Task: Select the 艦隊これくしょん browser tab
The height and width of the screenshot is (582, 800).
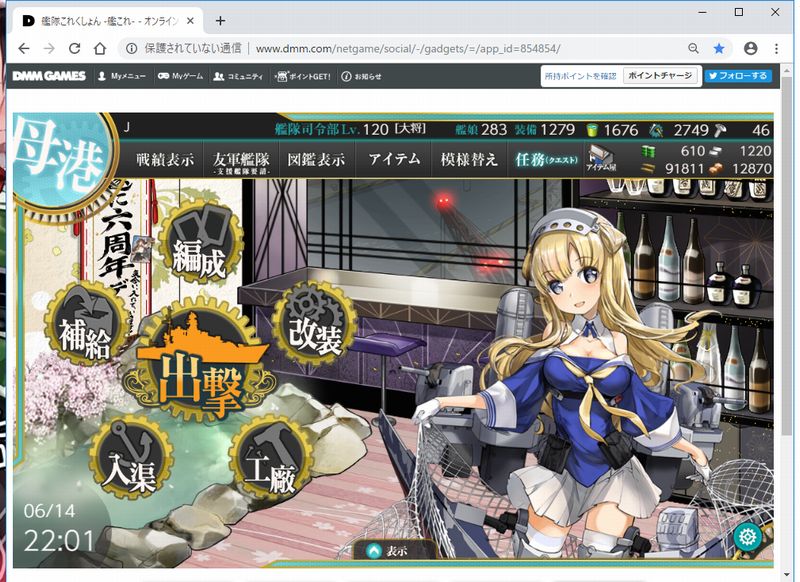Action: coord(109,21)
